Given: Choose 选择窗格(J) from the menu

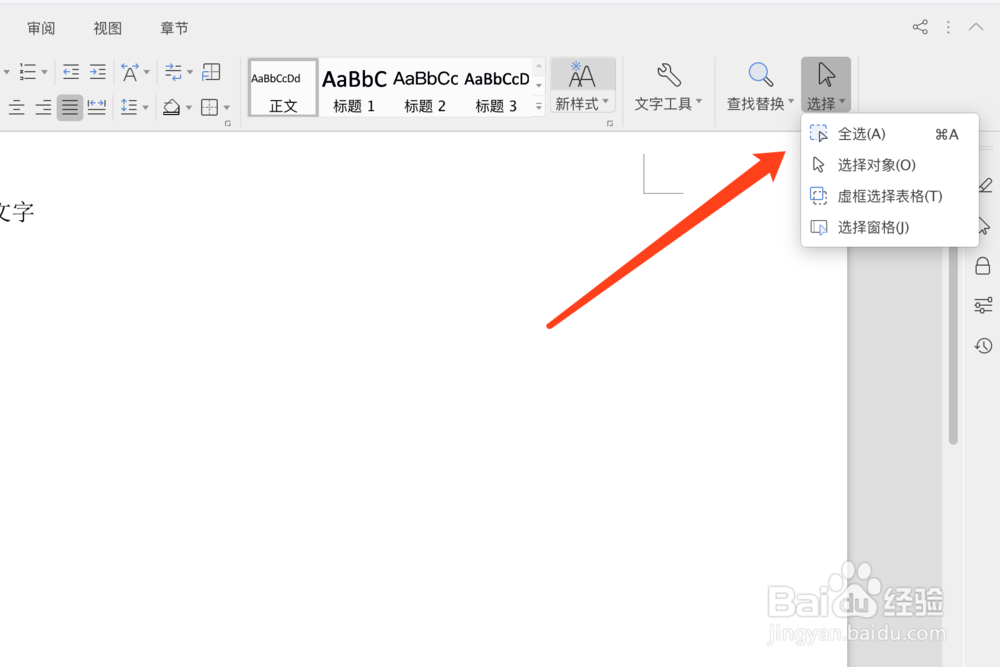Looking at the screenshot, I should (890, 227).
